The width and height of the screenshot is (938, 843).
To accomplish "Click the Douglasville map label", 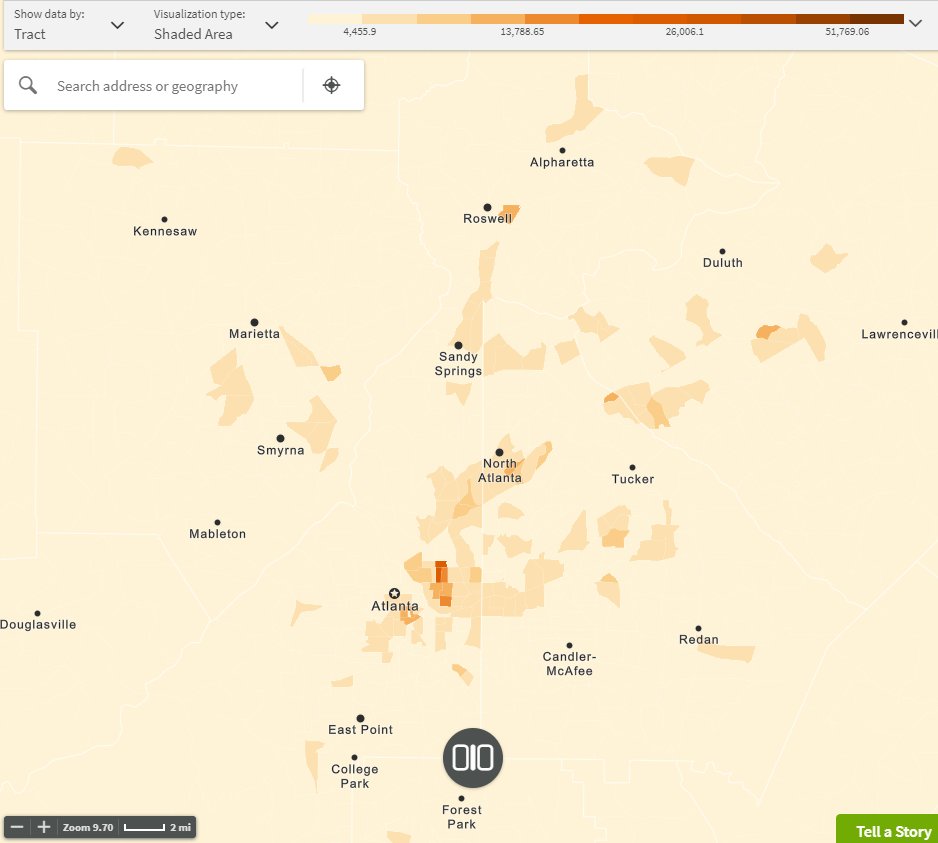I will [38, 625].
